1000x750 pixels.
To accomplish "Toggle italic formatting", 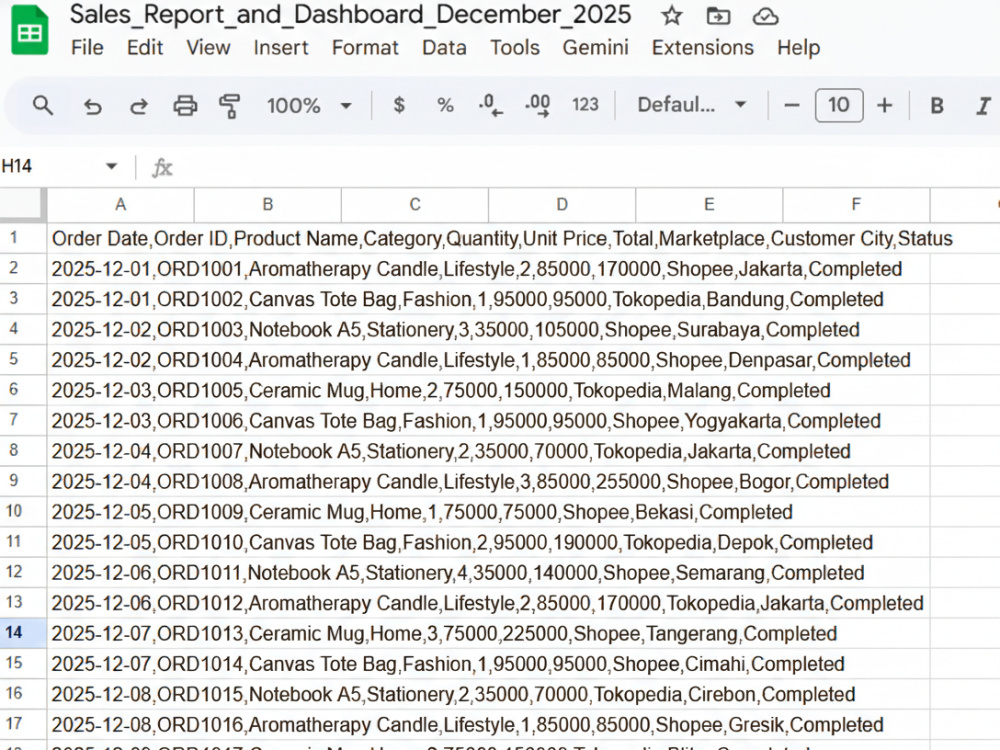I will (x=983, y=105).
